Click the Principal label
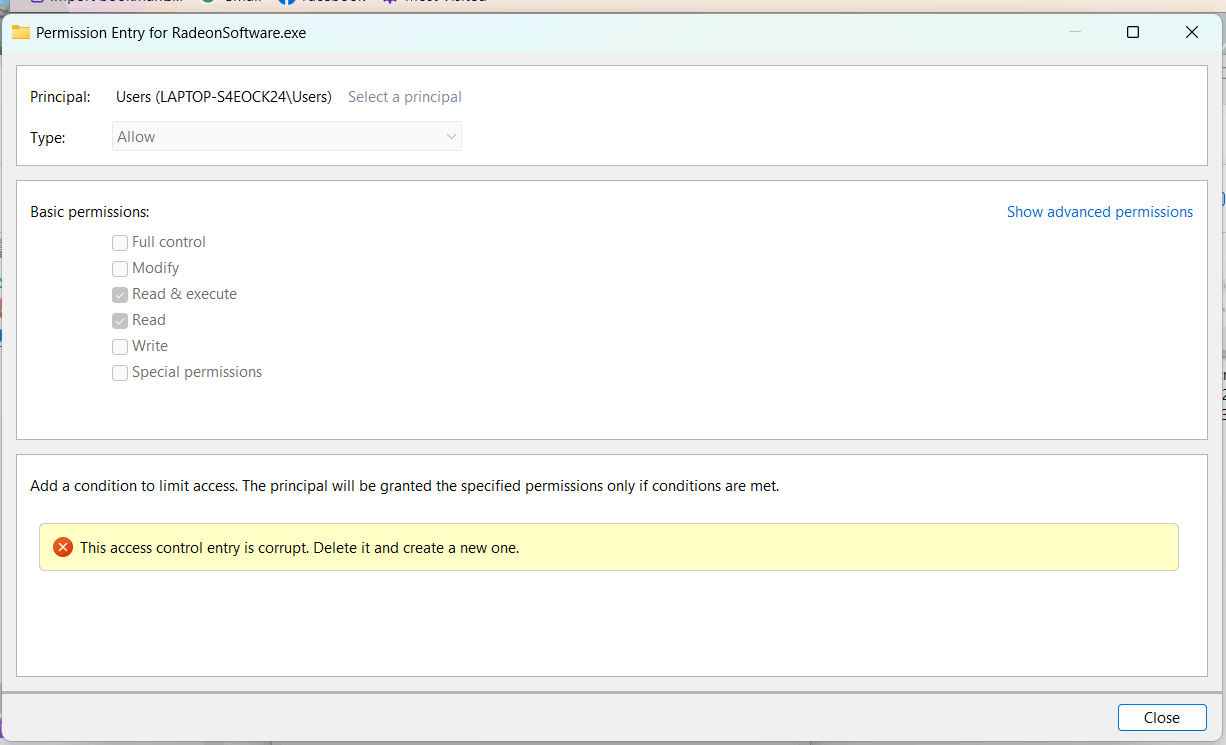The width and height of the screenshot is (1226, 745). [60, 97]
